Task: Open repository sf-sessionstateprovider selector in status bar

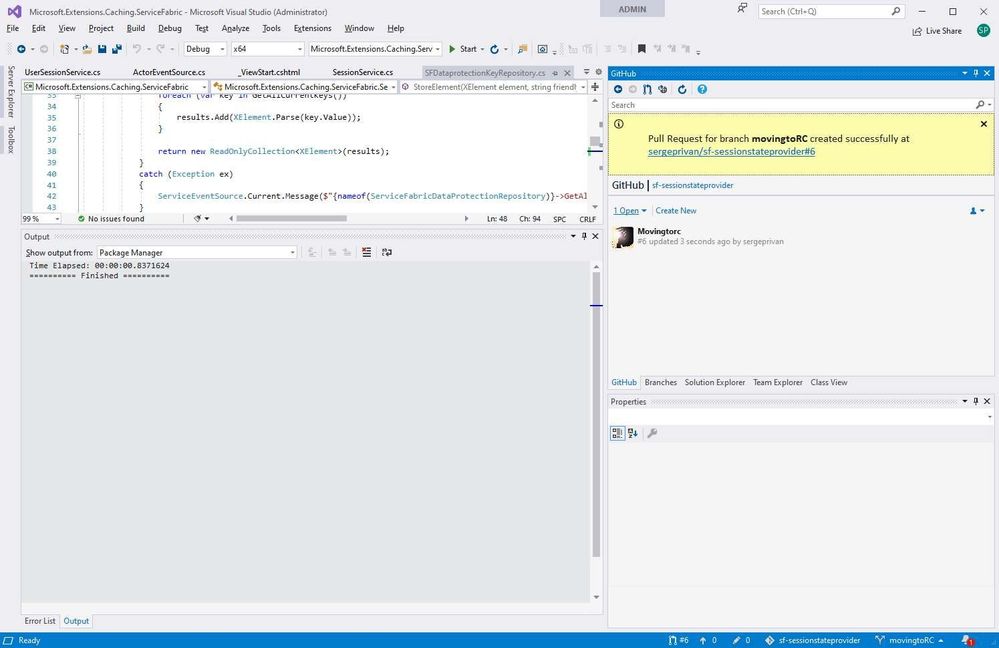Action: 813,640
